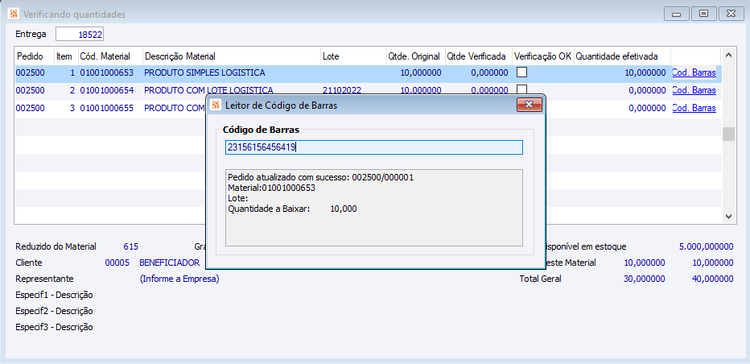
Task: Close the Verificando quantidades window
Action: coord(731,14)
